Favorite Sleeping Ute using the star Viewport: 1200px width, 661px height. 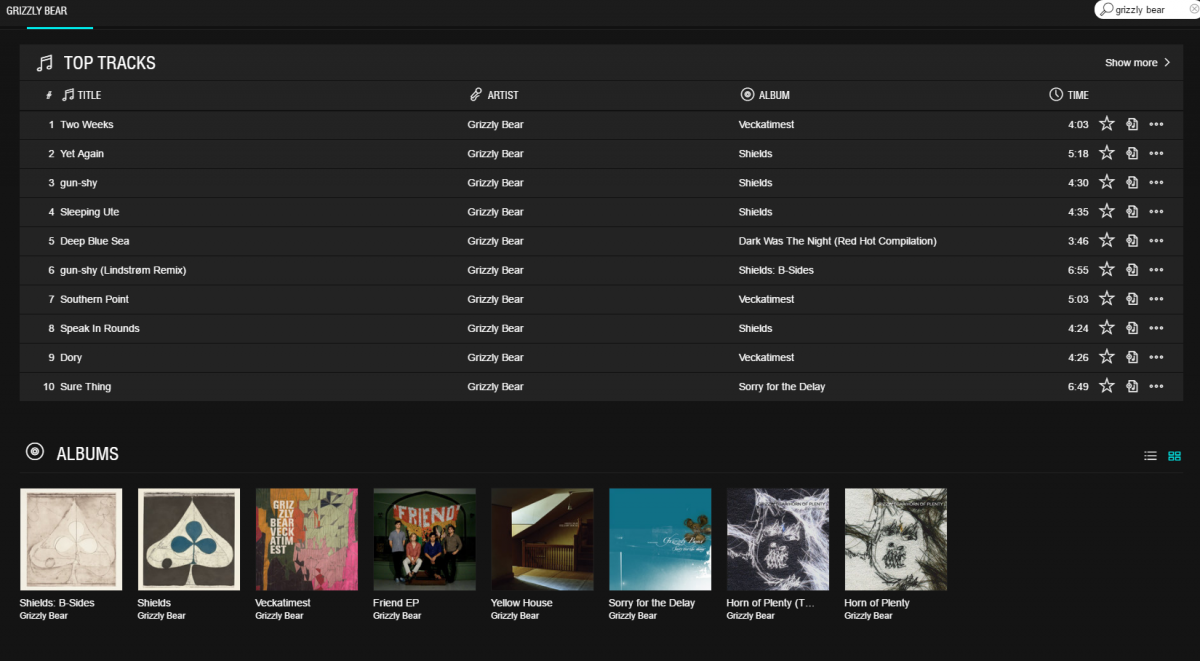click(x=1106, y=211)
